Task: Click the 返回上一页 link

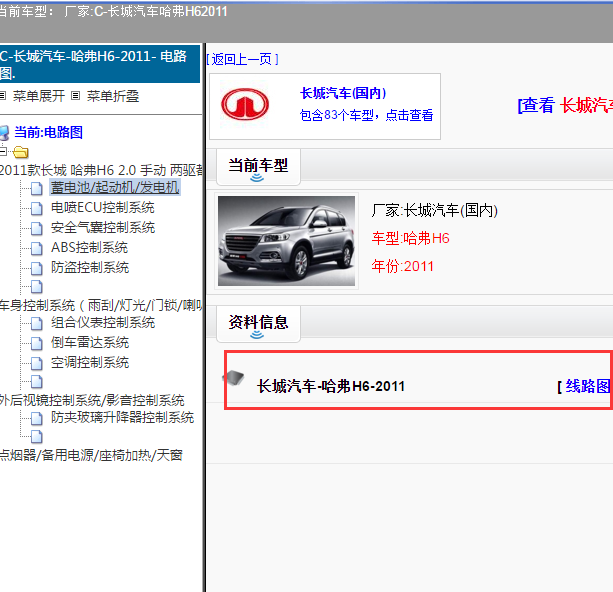Action: [x=242, y=59]
